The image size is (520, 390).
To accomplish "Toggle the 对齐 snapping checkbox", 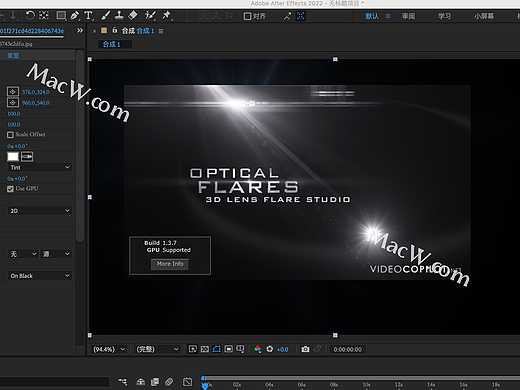I will tap(247, 16).
